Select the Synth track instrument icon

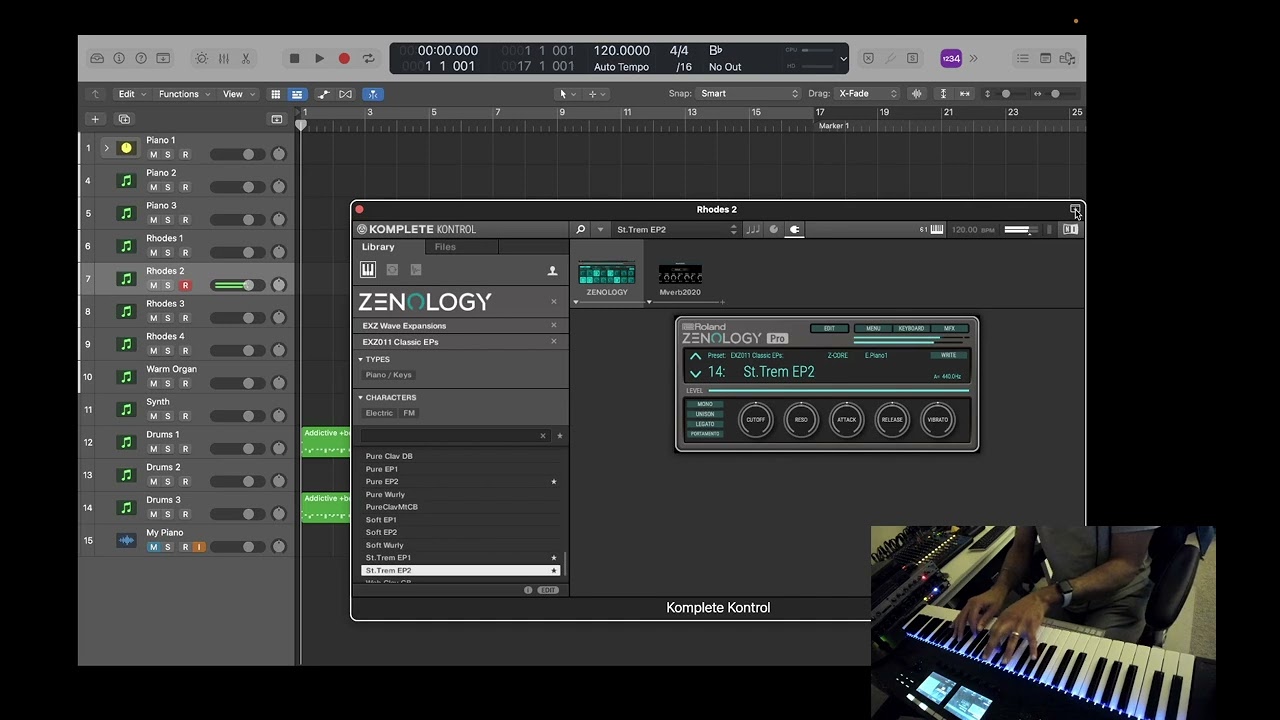[x=126, y=409]
